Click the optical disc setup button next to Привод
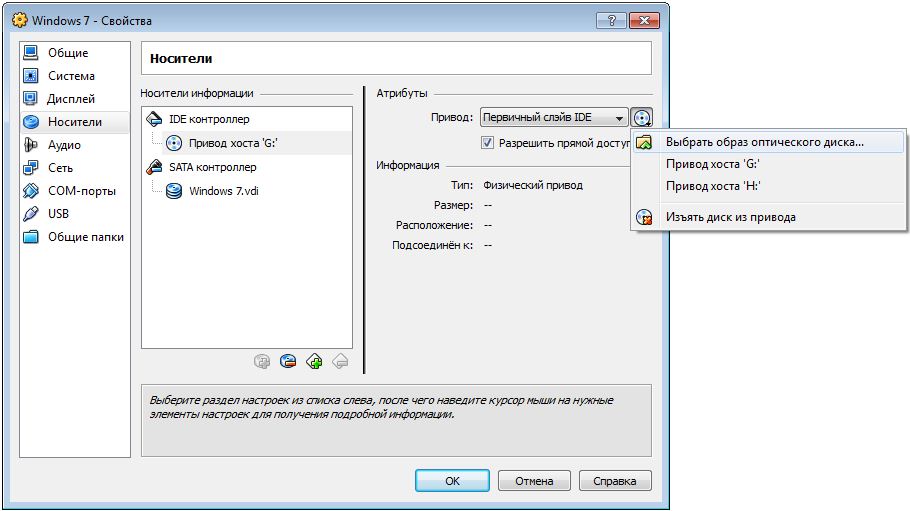 click(642, 118)
